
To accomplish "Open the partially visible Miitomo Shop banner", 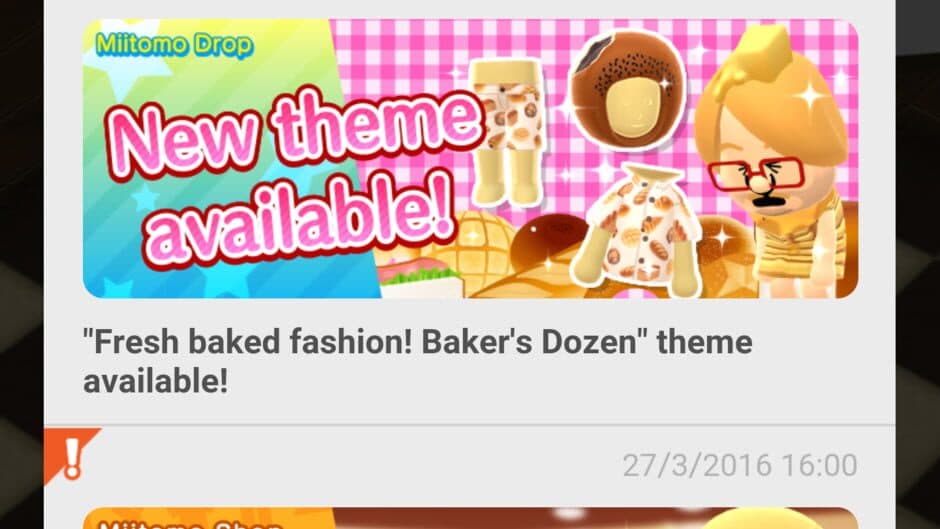I will 470,518.
